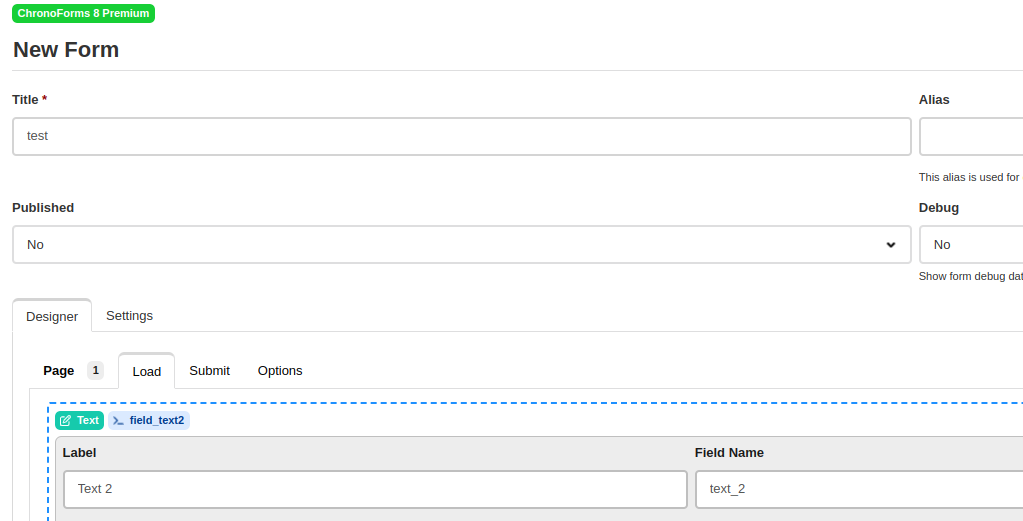Screen dimensions: 1023x521
Task: Switch to the Settings tab
Action: (129, 316)
